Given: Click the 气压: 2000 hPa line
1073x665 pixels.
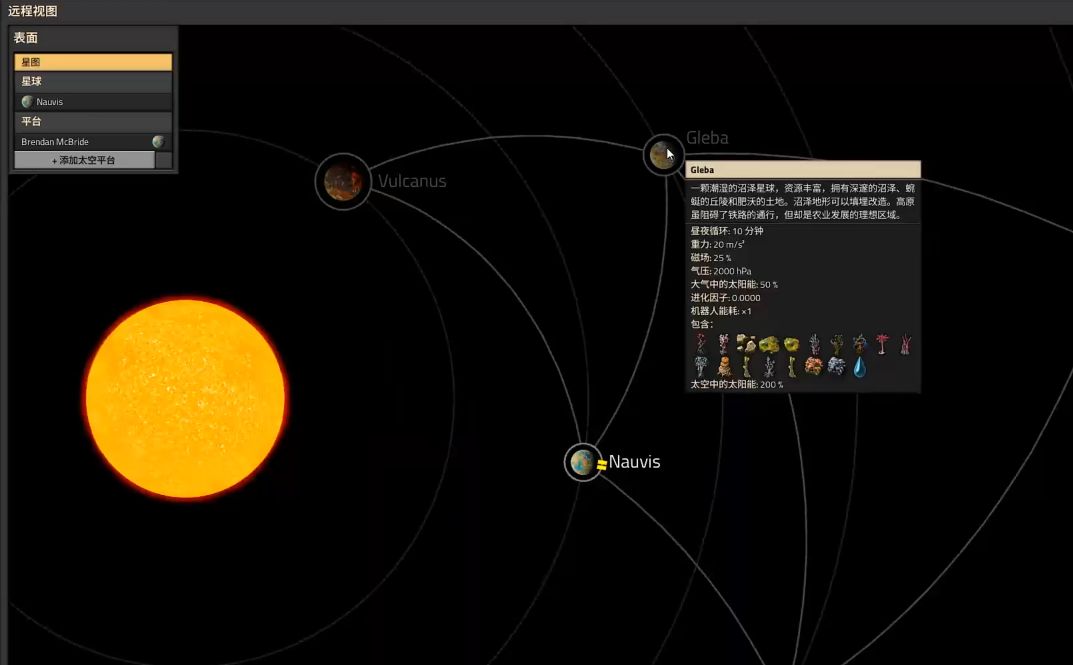Looking at the screenshot, I should point(721,271).
